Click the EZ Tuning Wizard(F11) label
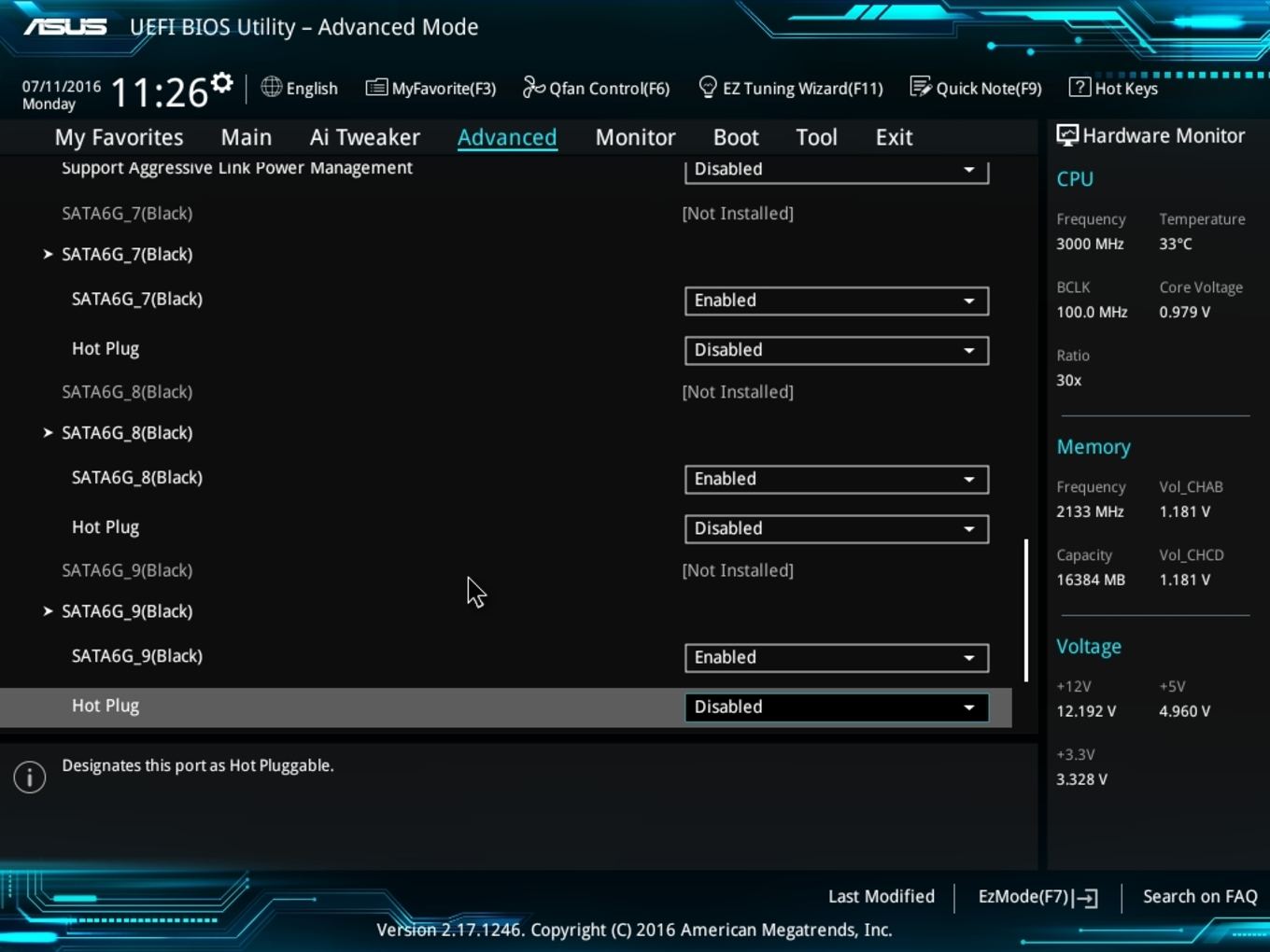This screenshot has height=952, width=1270. pyautogui.click(x=803, y=89)
